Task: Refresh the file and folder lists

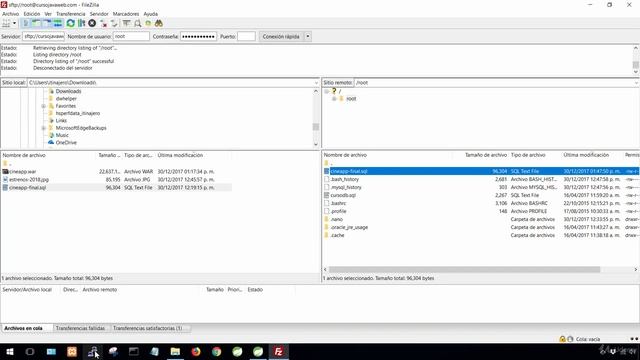Action: tap(71, 23)
